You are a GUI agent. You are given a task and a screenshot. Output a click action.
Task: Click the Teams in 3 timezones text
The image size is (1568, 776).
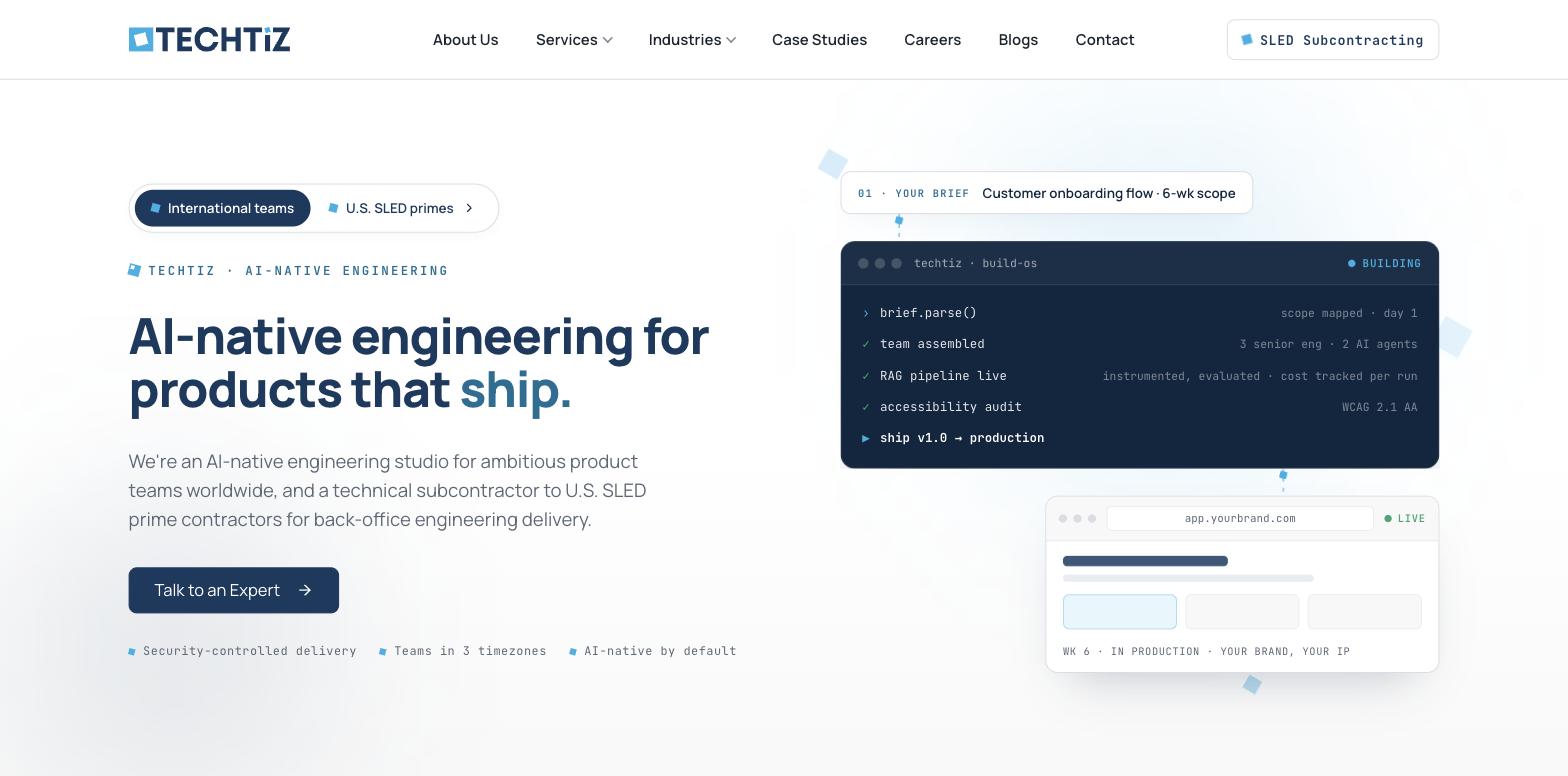click(470, 651)
